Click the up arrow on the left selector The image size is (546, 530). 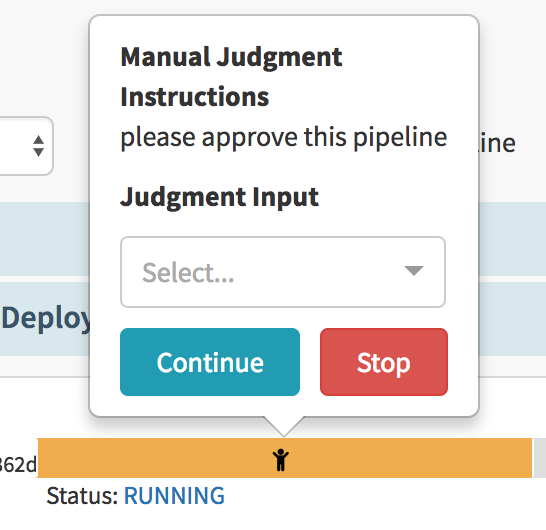(38, 140)
